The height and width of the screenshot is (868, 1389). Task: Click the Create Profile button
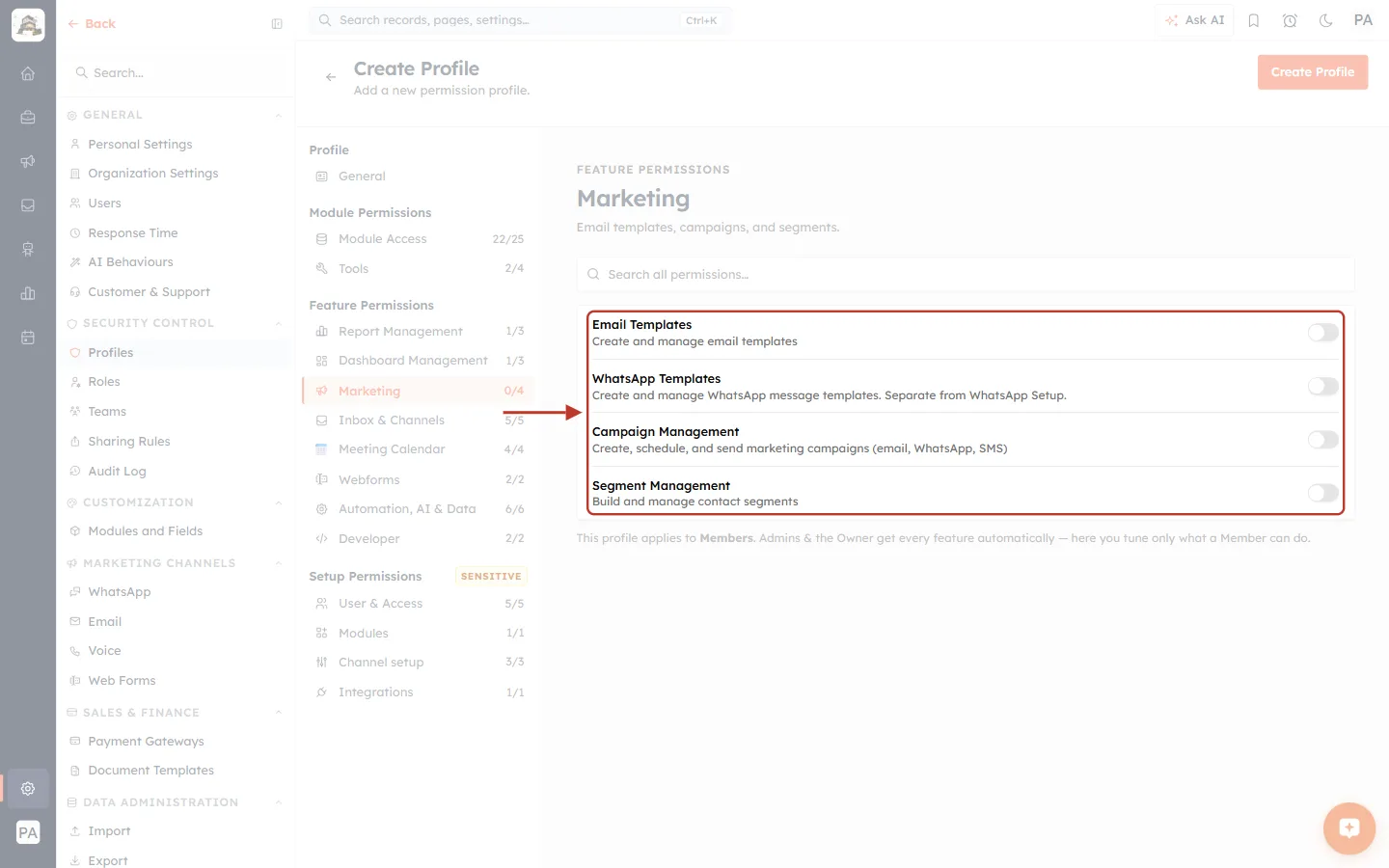point(1312,72)
